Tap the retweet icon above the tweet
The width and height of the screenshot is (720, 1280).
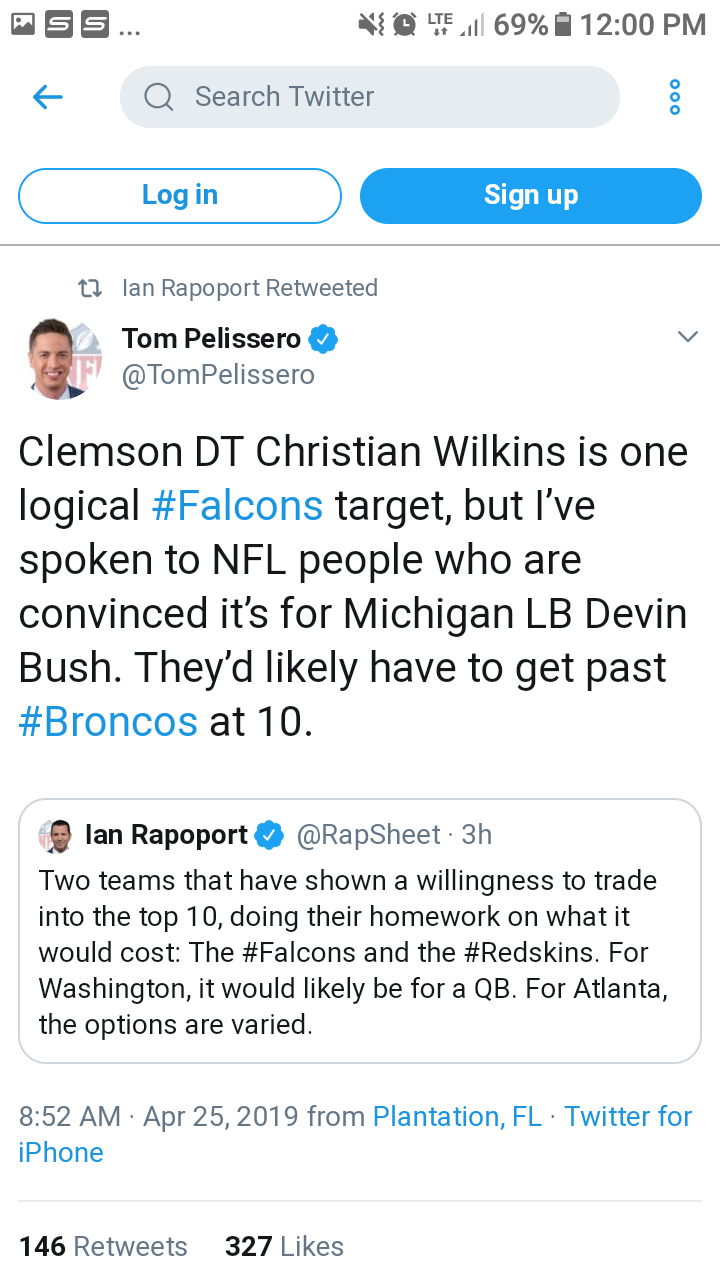(x=90, y=288)
